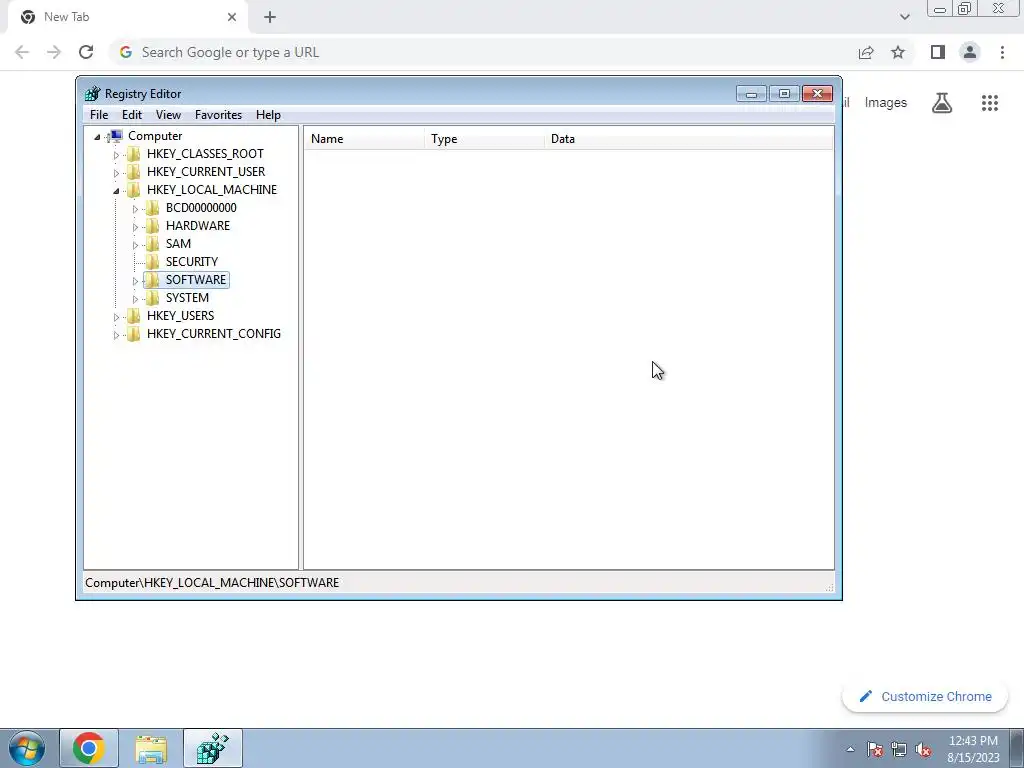
Task: Expand the HKEY_USERS key
Action: tap(116, 317)
